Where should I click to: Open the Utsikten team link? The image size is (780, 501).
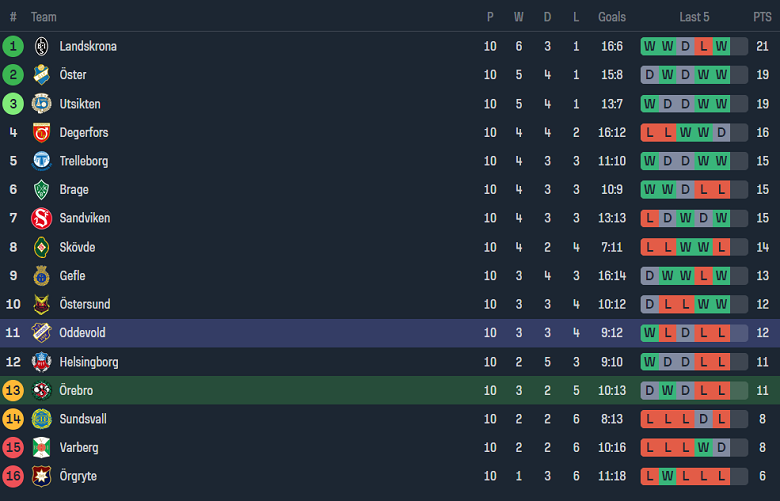pos(80,104)
